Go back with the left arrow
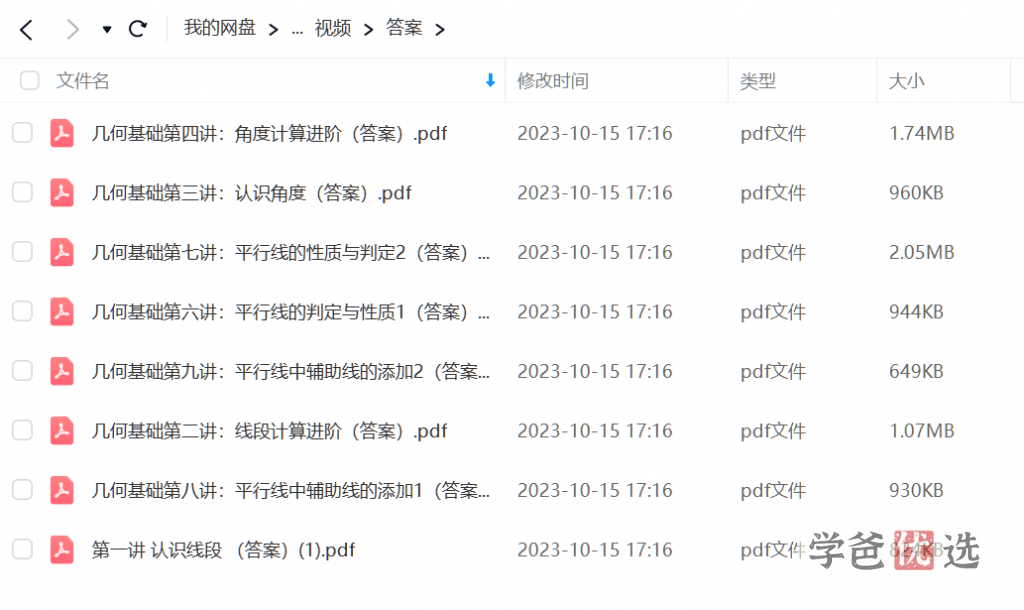This screenshot has height=610, width=1024. 26,29
